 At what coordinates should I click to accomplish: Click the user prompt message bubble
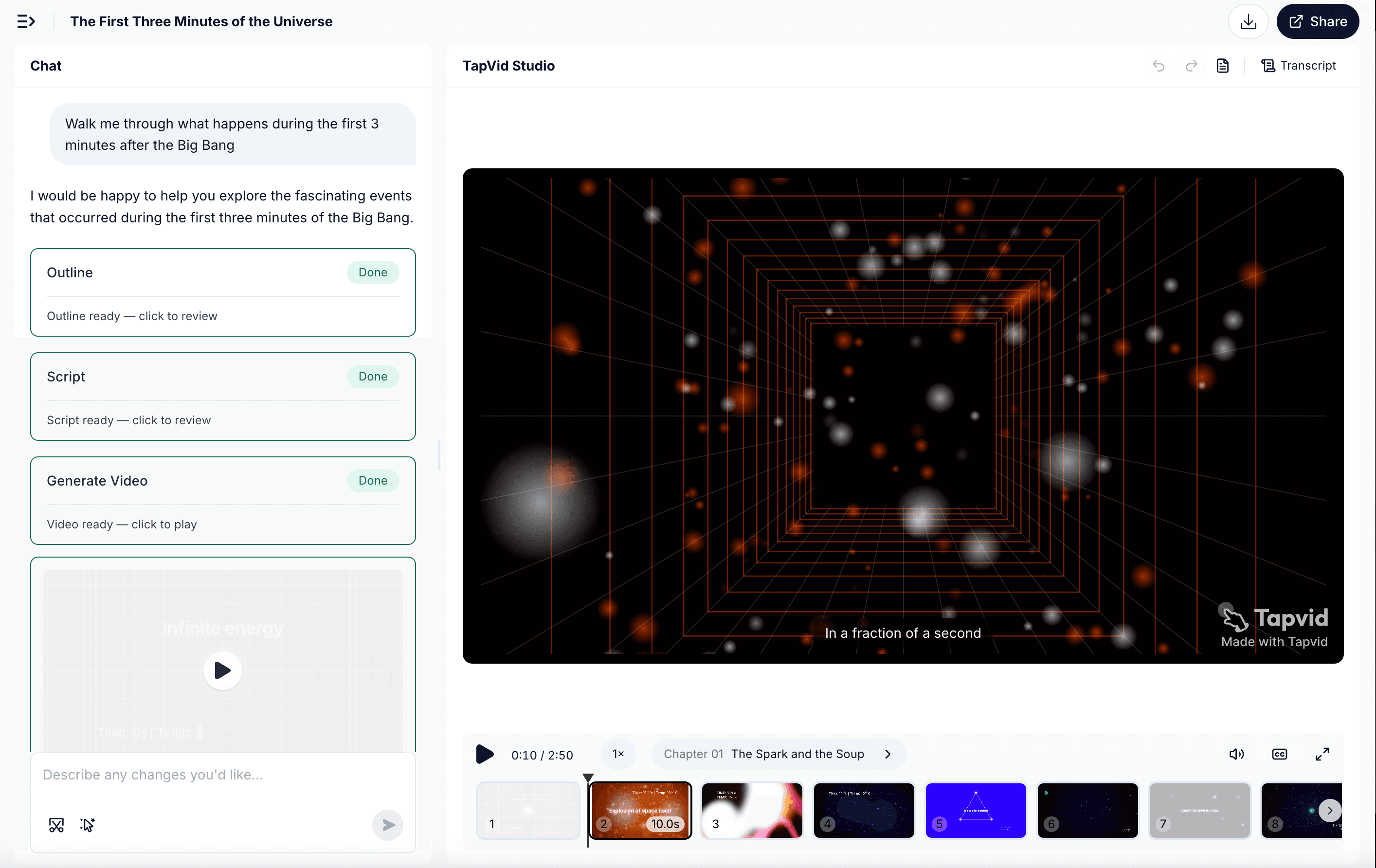[233, 134]
